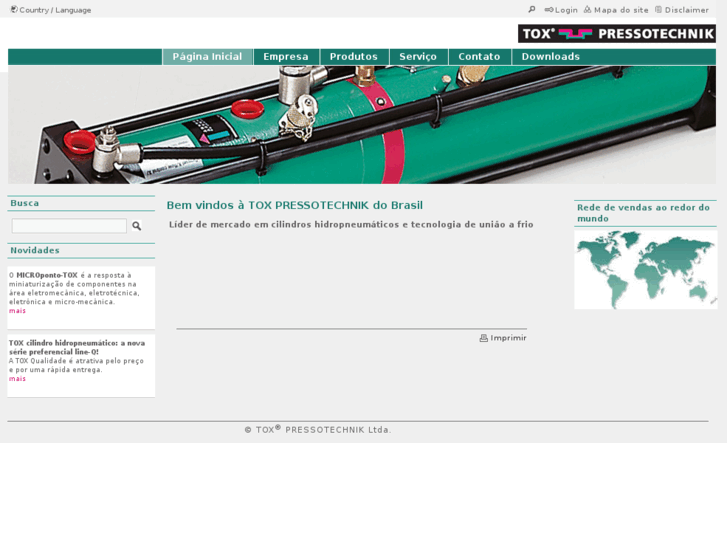Open the world map sales network image

(645, 269)
